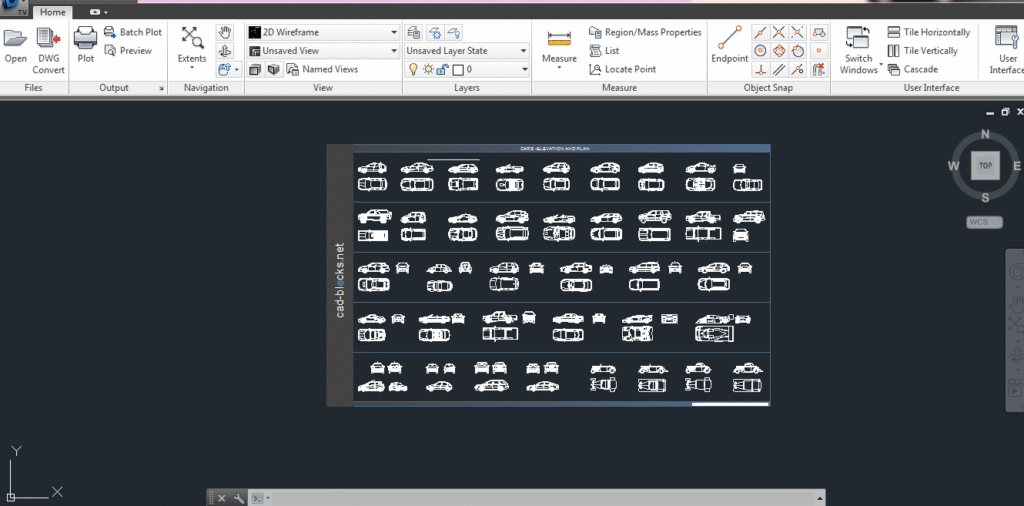This screenshot has height=506, width=1024.
Task: Open the WCS coordinate system dropdown
Action: pyautogui.click(x=984, y=222)
